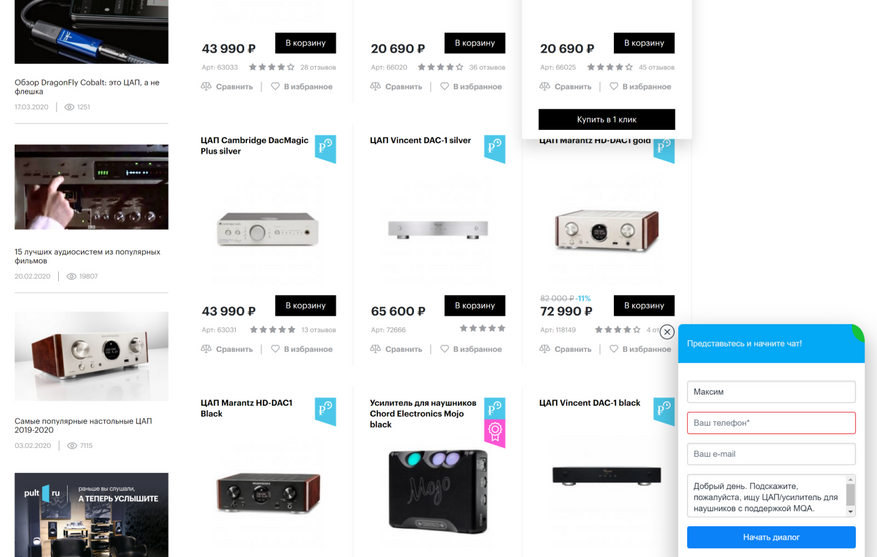Click the Начать диалог button

click(771, 537)
